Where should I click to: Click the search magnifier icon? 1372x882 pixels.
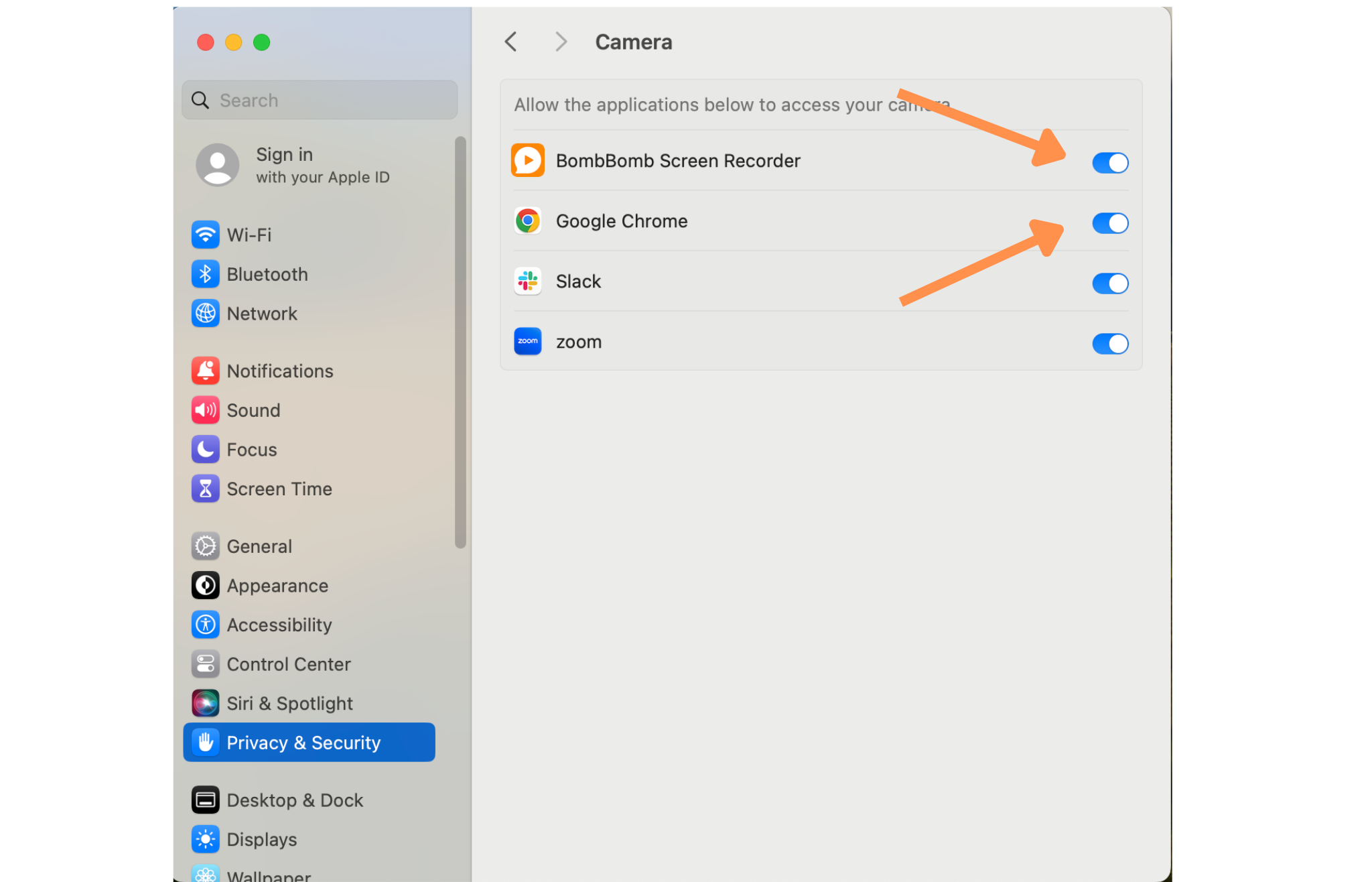[200, 101]
